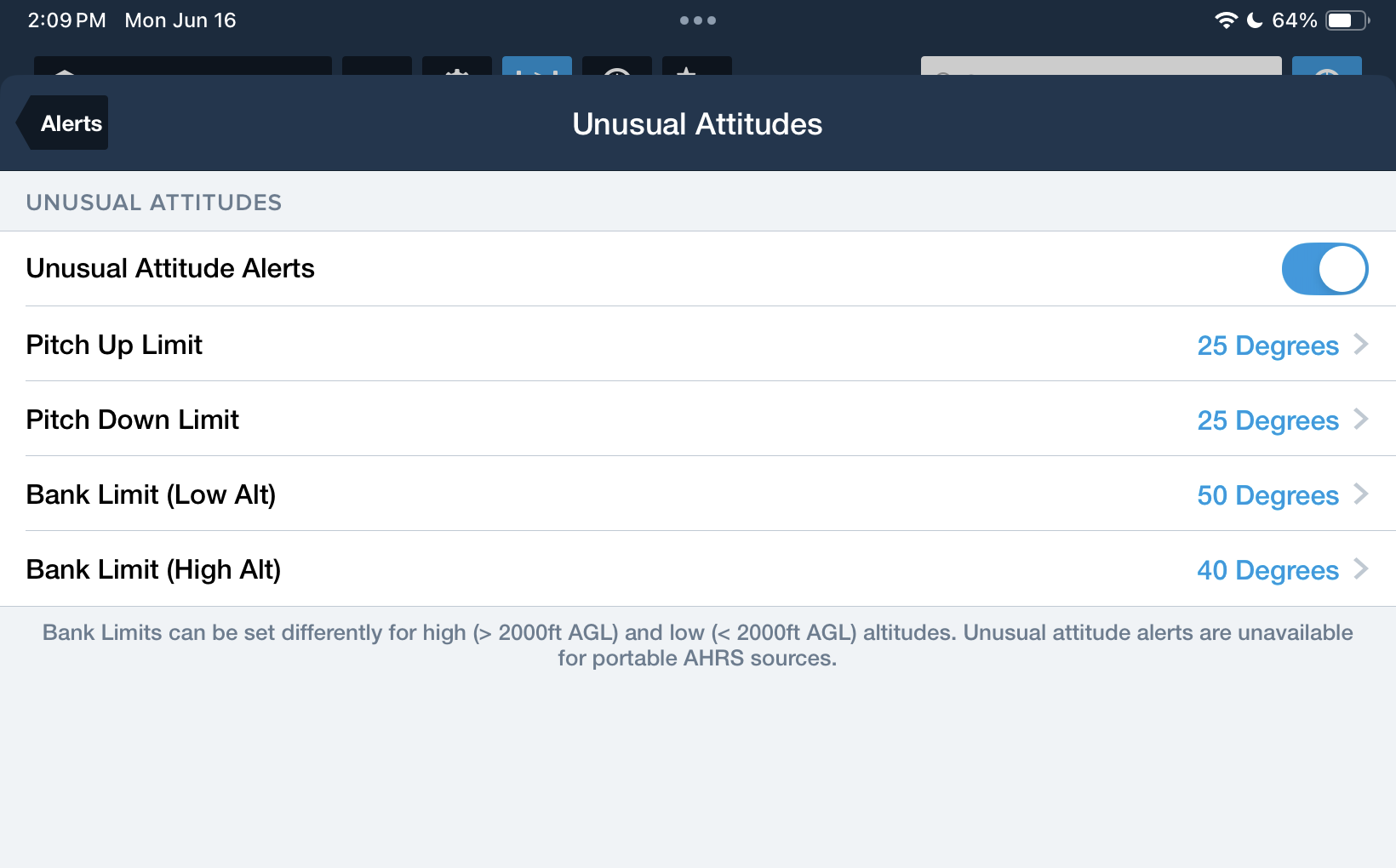Click the Unusual Attitudes title header
Viewport: 1396px width, 868px height.
pos(697,124)
